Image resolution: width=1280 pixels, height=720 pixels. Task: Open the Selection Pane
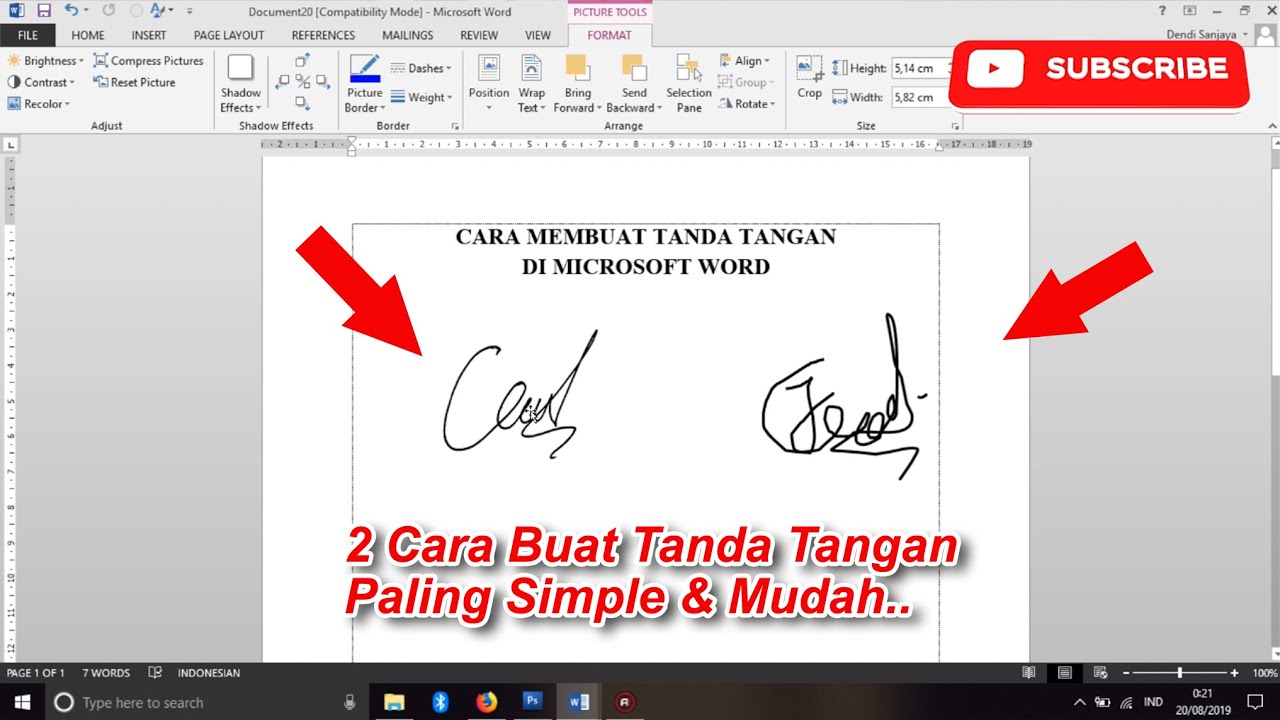pyautogui.click(x=689, y=84)
